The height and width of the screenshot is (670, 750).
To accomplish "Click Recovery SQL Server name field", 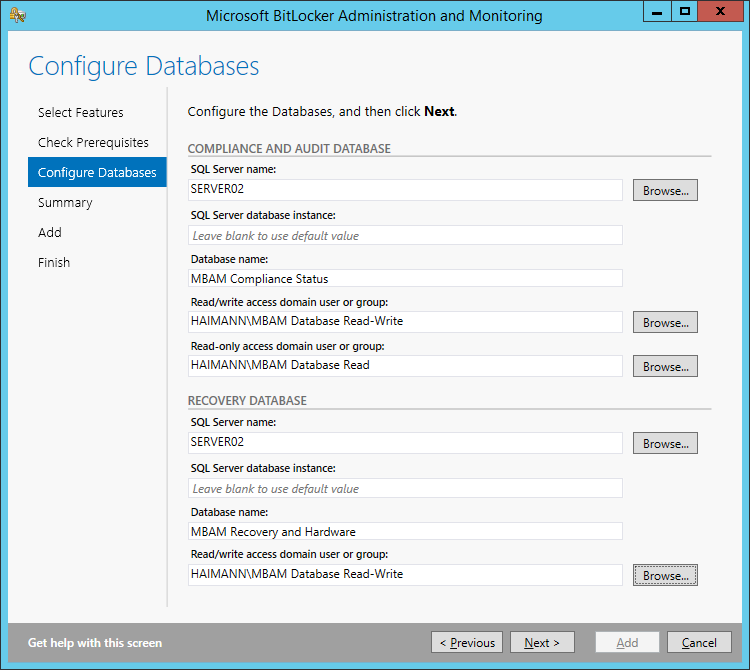I will 405,443.
